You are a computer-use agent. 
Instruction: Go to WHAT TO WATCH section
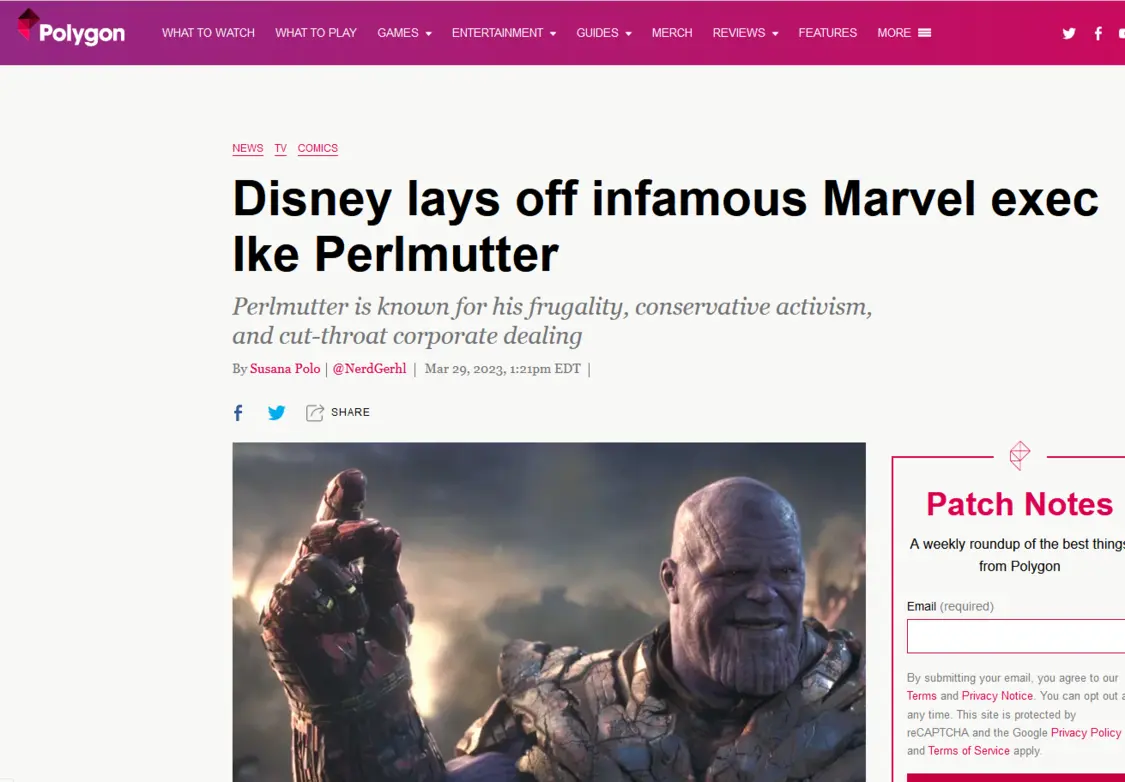208,33
